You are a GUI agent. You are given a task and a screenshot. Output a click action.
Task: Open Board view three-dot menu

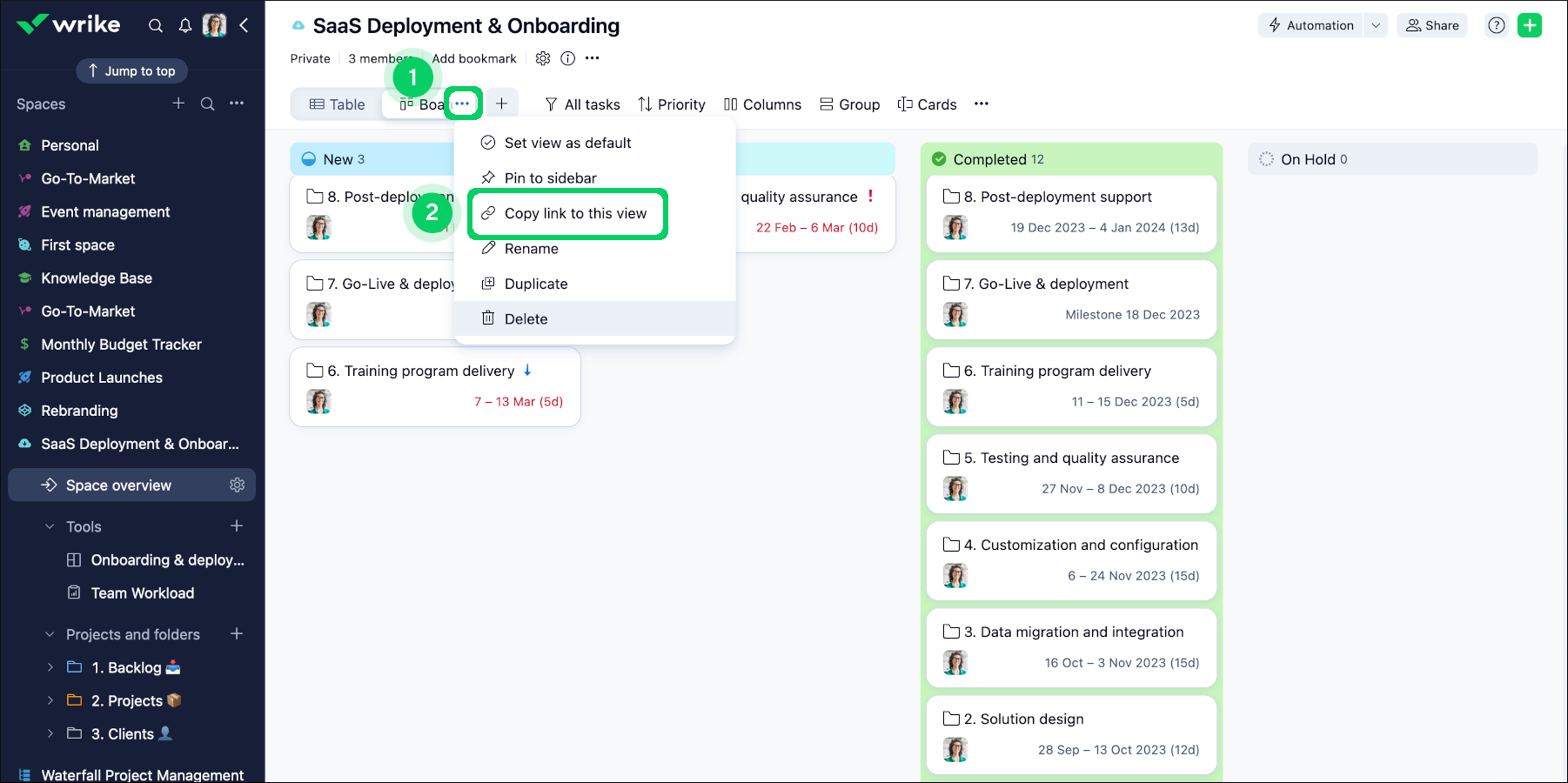[x=462, y=104]
